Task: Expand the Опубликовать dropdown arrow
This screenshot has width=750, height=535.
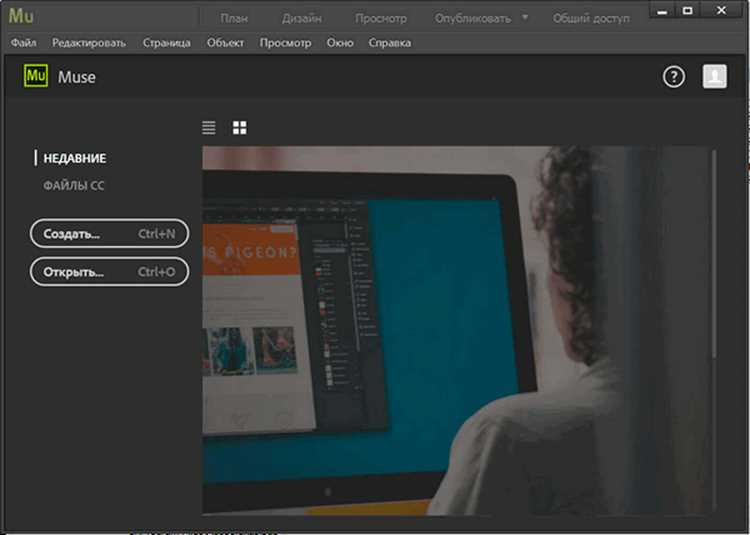Action: click(525, 18)
